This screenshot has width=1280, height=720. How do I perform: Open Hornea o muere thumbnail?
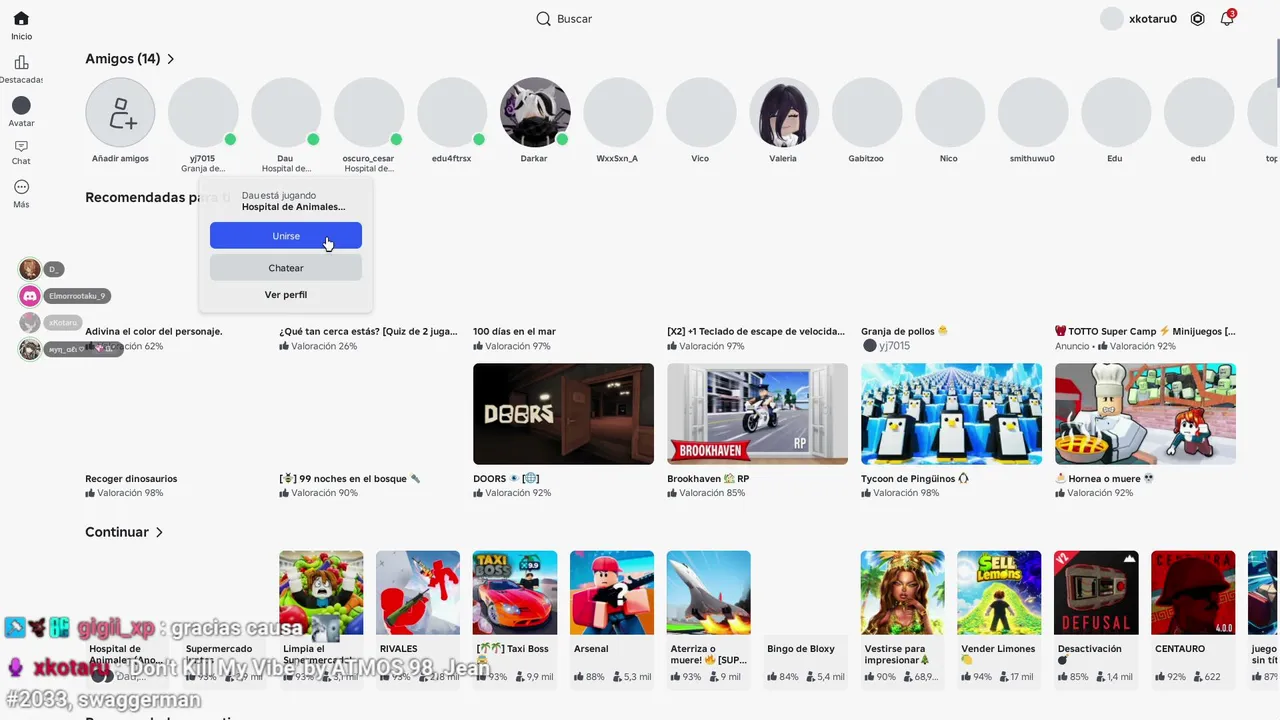[x=1145, y=414]
